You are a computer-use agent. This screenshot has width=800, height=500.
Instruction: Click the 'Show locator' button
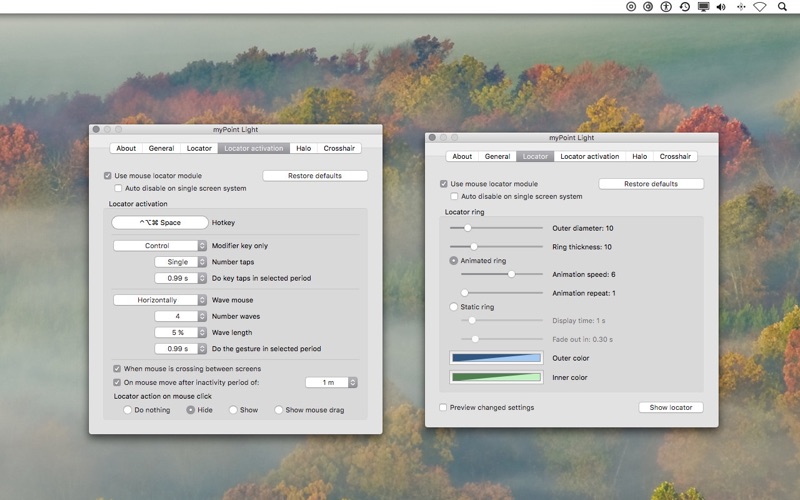(670, 407)
